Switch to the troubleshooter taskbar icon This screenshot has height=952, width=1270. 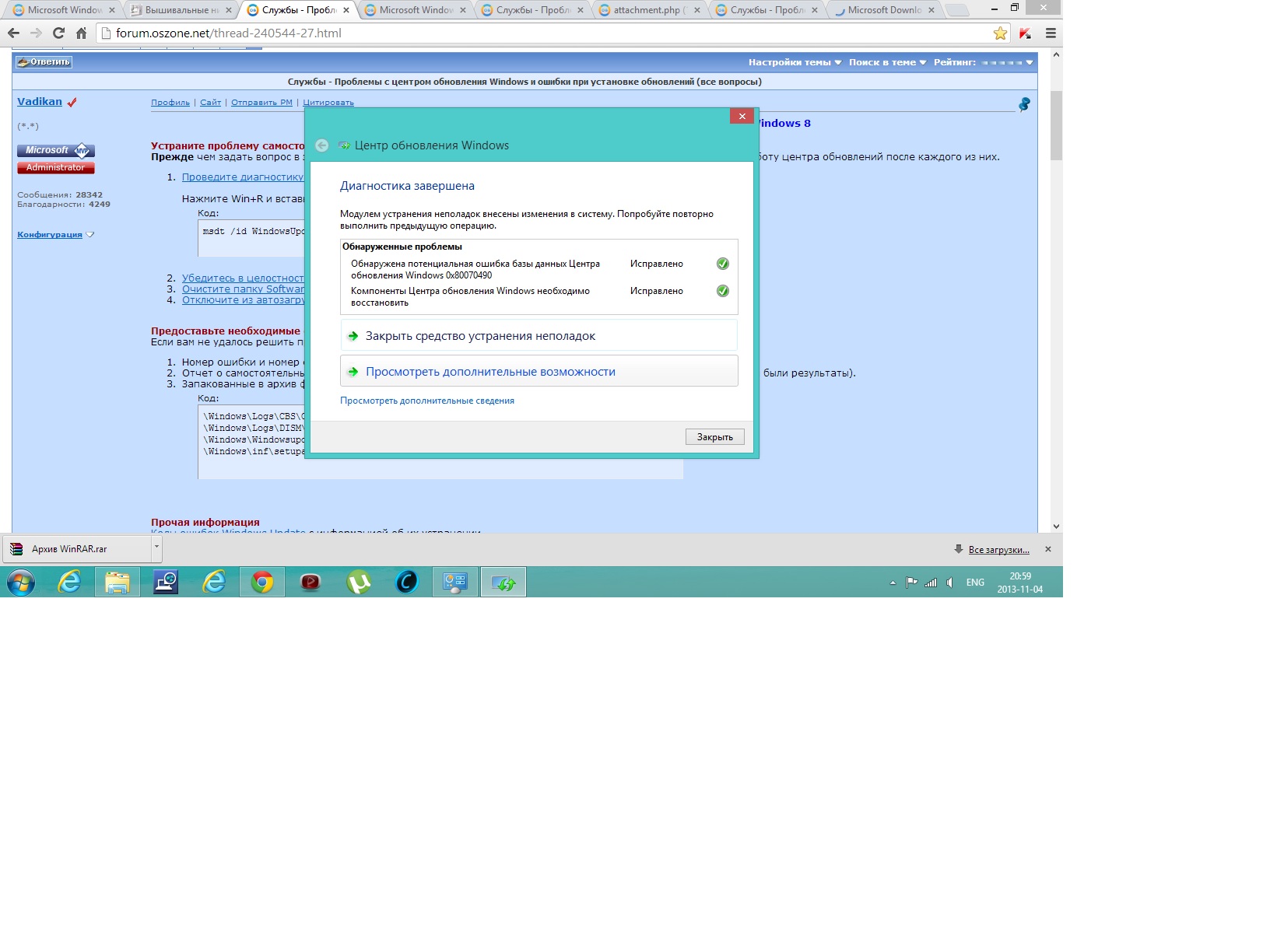tap(503, 582)
